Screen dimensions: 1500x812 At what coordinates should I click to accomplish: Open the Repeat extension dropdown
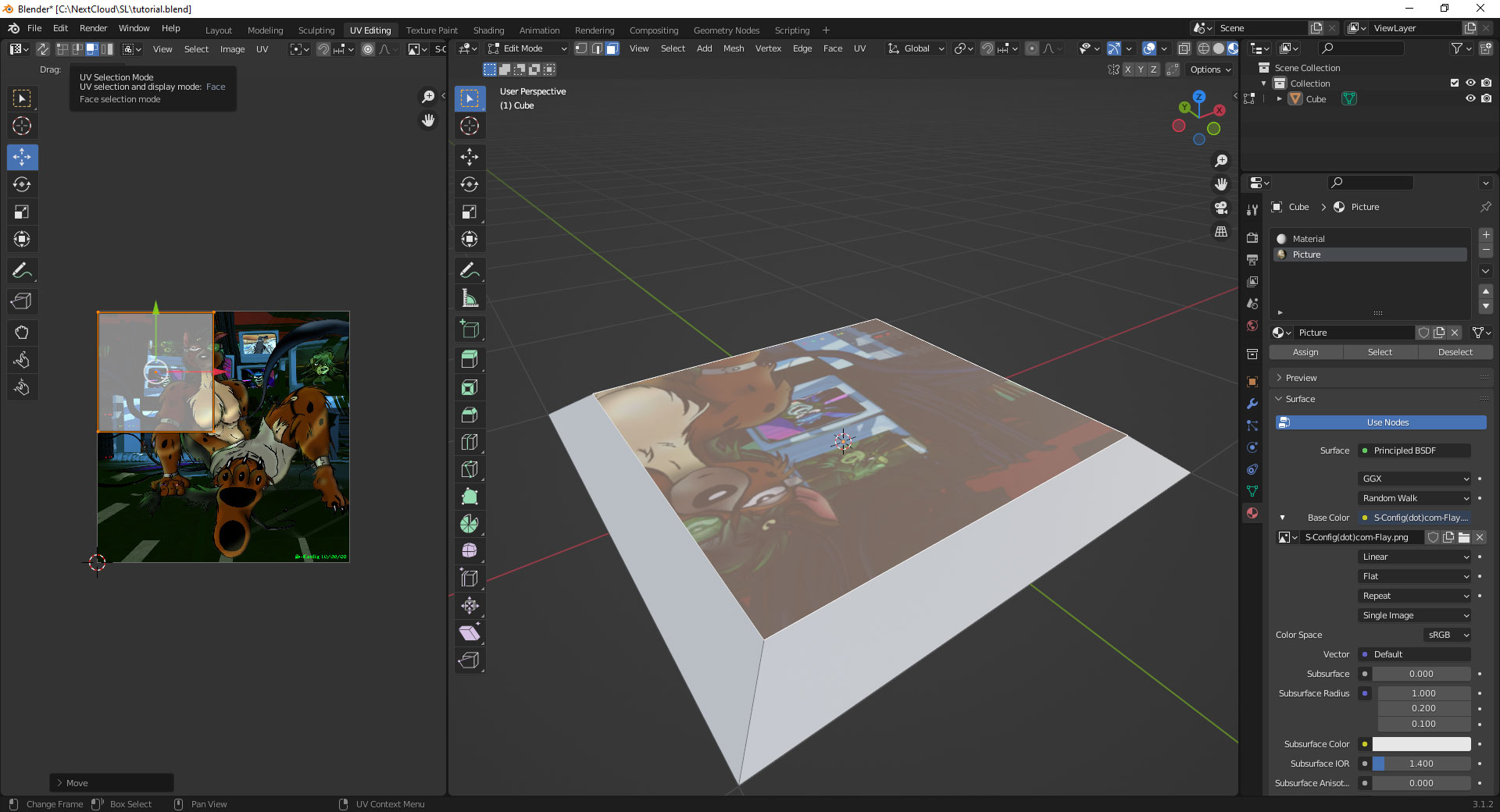coord(1415,596)
